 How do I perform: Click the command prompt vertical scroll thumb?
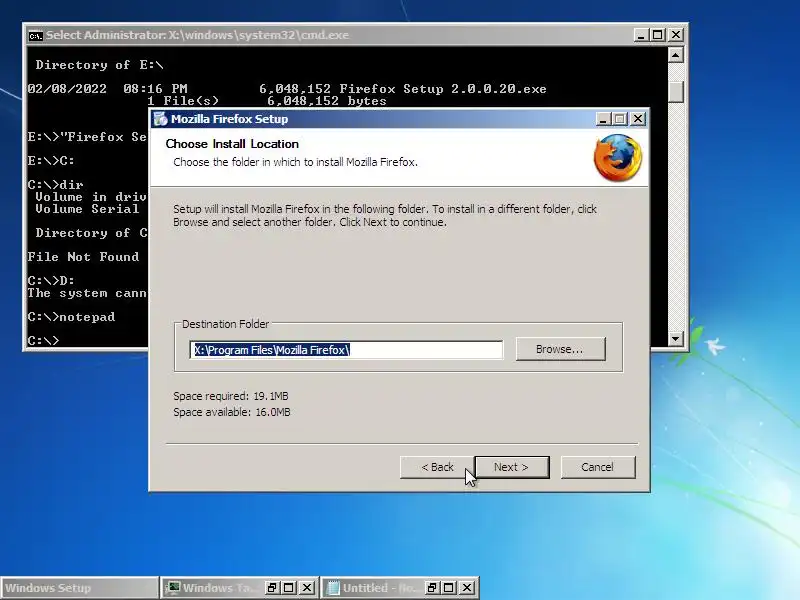(676, 92)
